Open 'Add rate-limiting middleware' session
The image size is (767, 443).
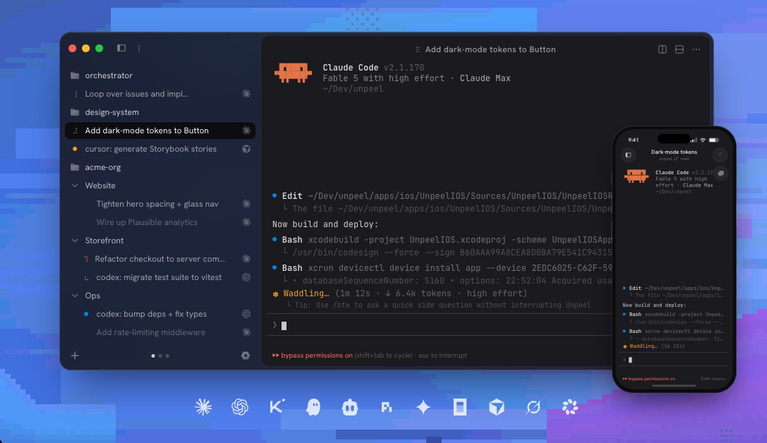pyautogui.click(x=160, y=332)
